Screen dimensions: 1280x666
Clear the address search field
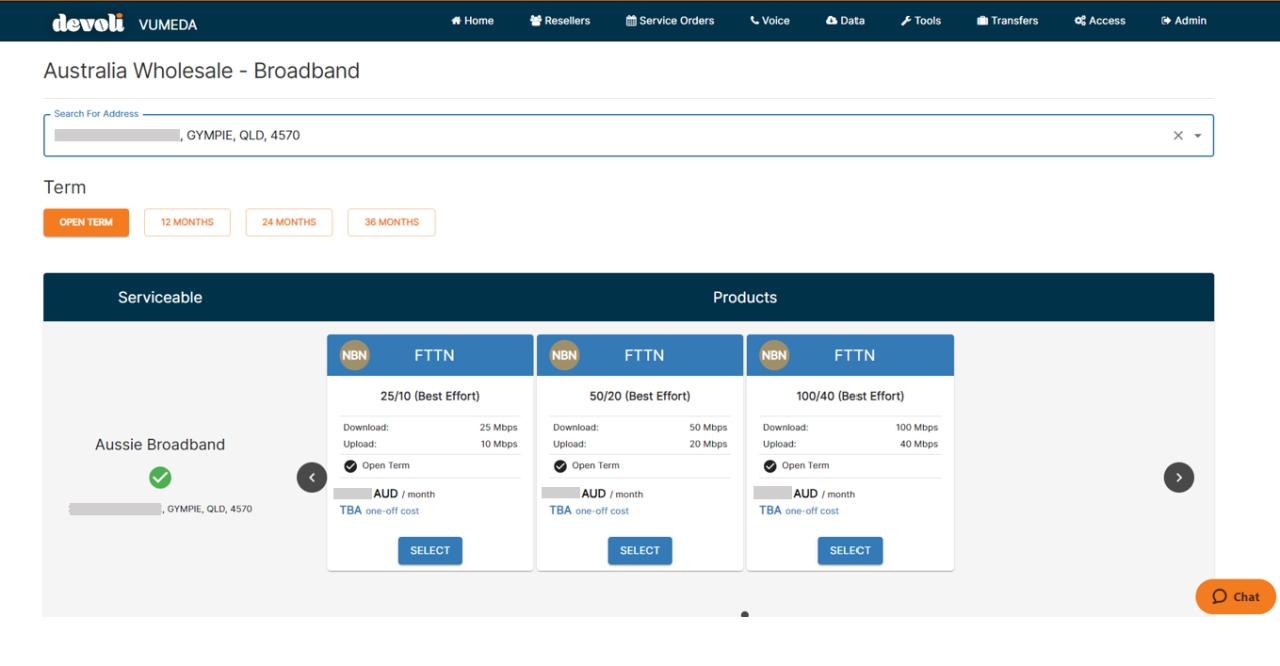point(1178,136)
